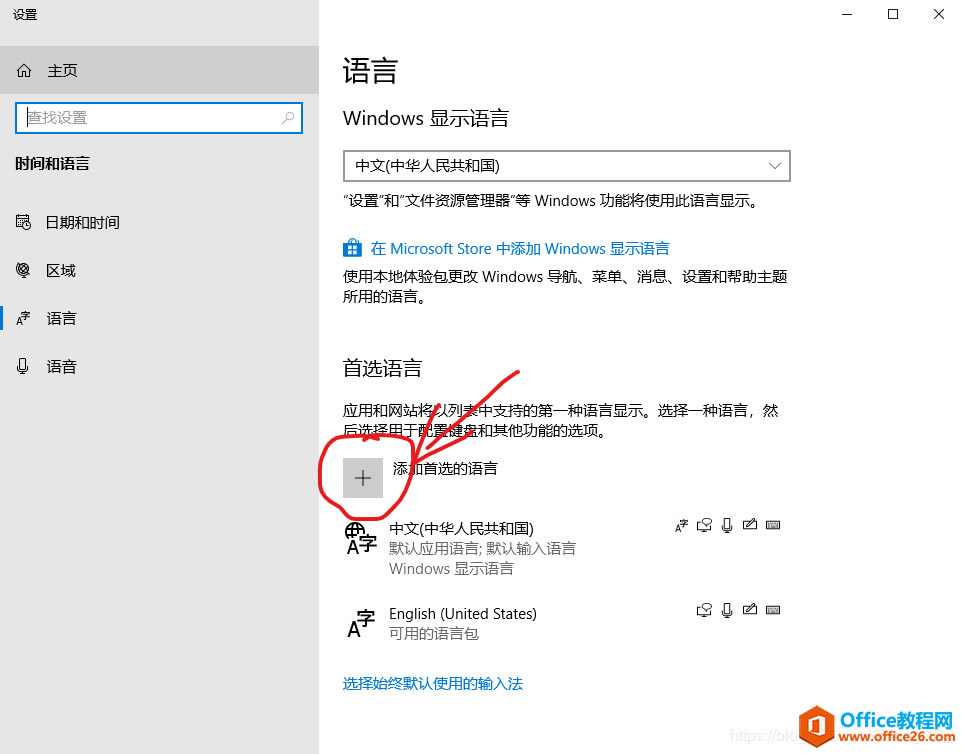Click the globe icon beside 区域
Viewport: 962px width, 754px height.
[23, 270]
